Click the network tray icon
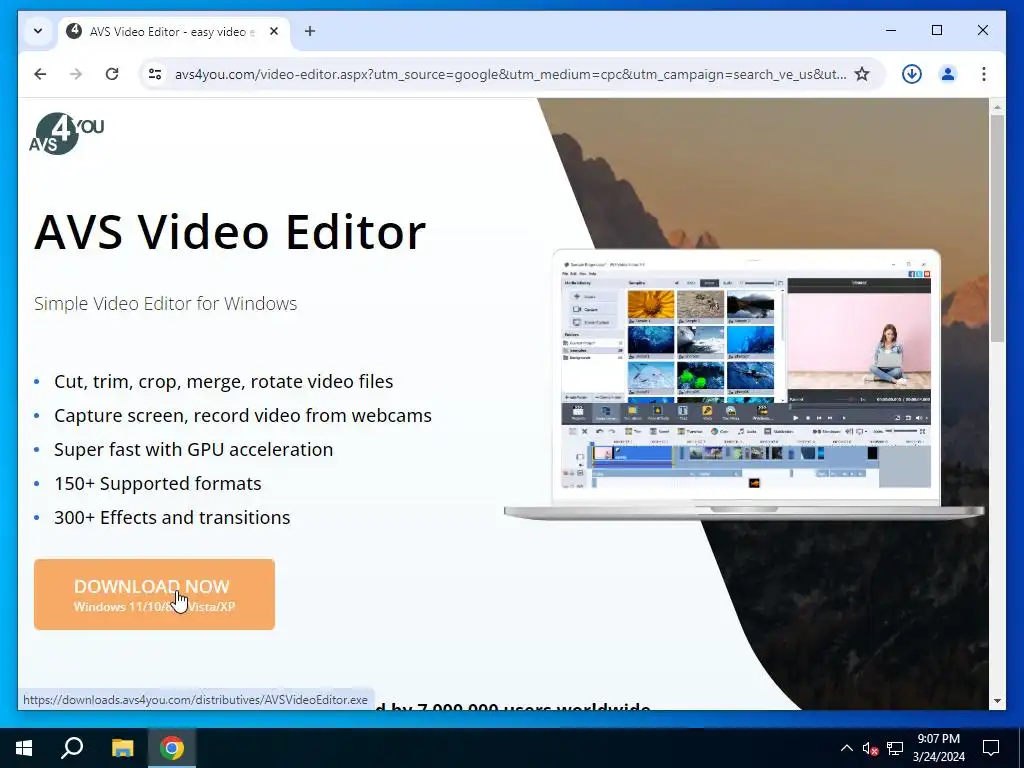The image size is (1024, 768). 895,748
